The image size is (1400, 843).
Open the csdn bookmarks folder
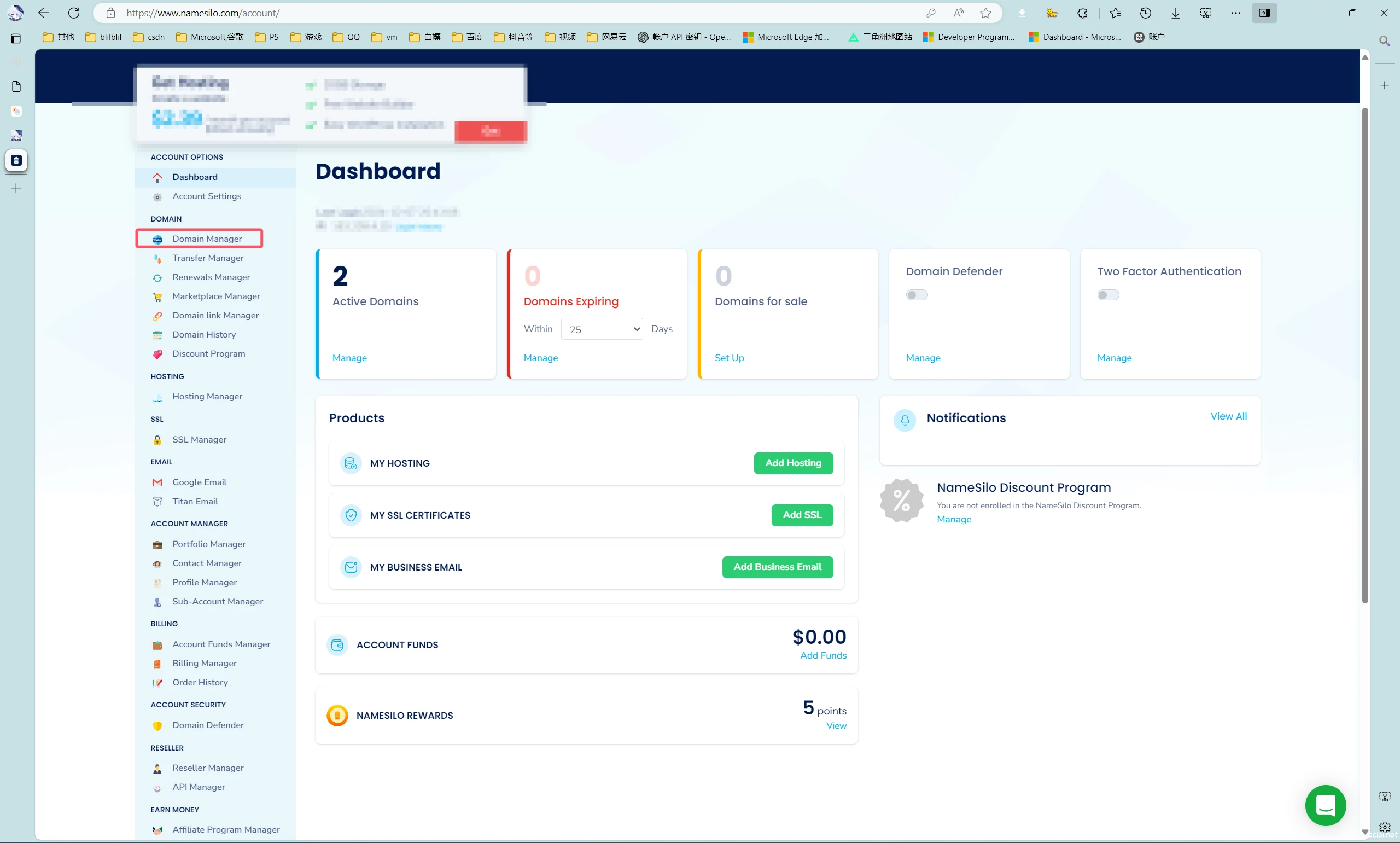(x=149, y=37)
